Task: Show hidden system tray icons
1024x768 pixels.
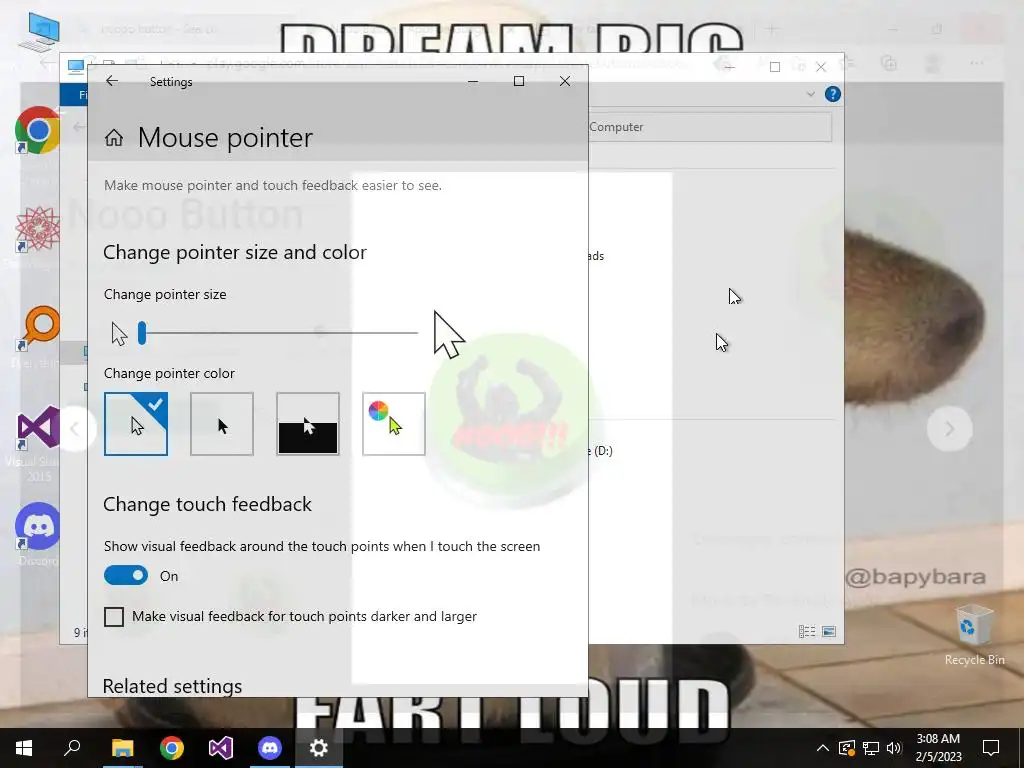Action: pyautogui.click(x=823, y=748)
